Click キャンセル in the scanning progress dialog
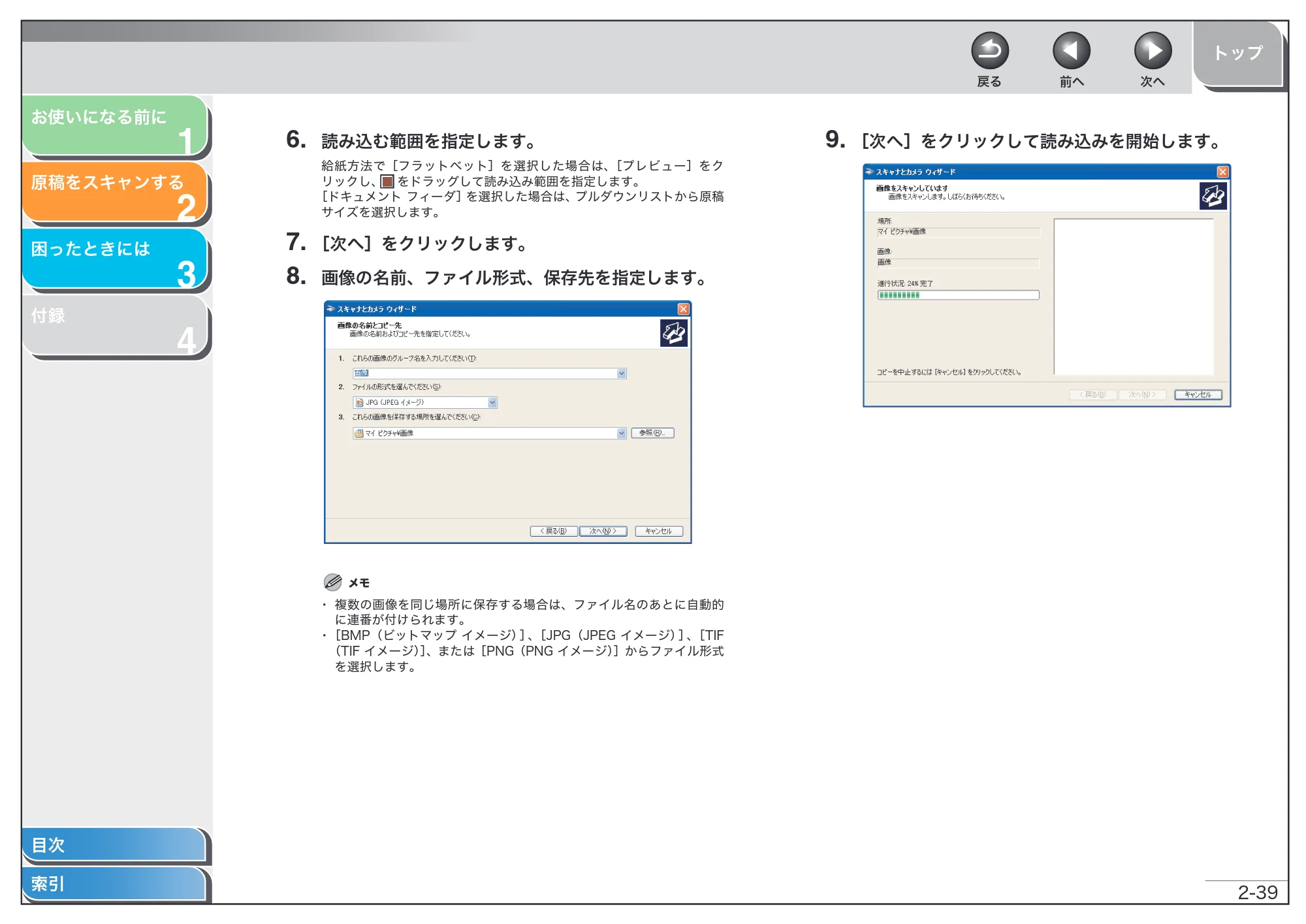Screen dimensions: 1306x924 [1198, 394]
